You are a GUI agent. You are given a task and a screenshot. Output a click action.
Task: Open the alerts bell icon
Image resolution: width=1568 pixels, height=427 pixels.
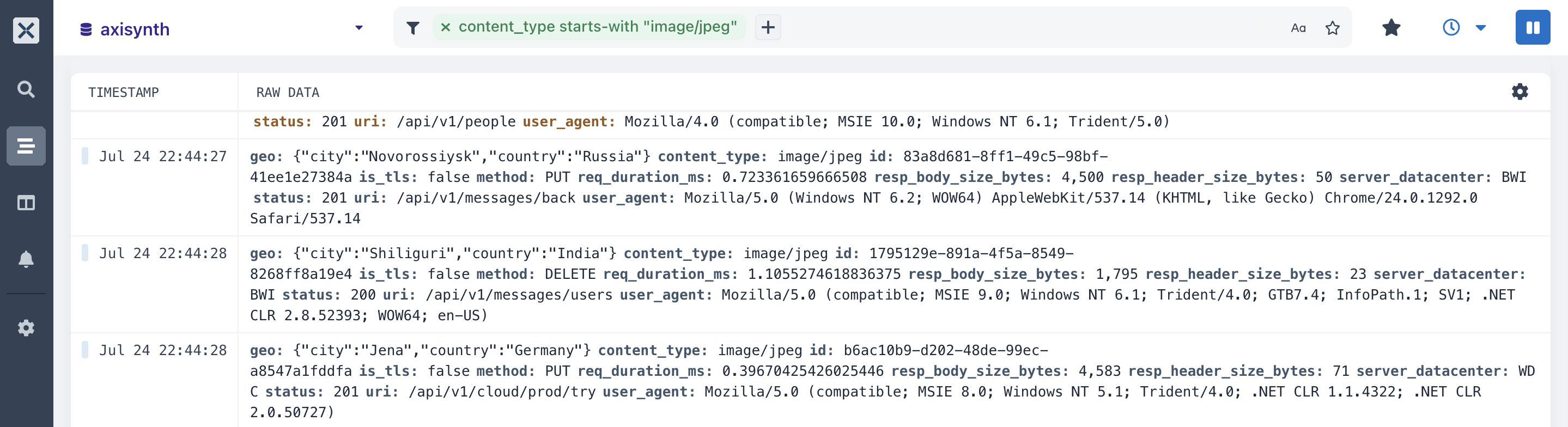[x=26, y=260]
